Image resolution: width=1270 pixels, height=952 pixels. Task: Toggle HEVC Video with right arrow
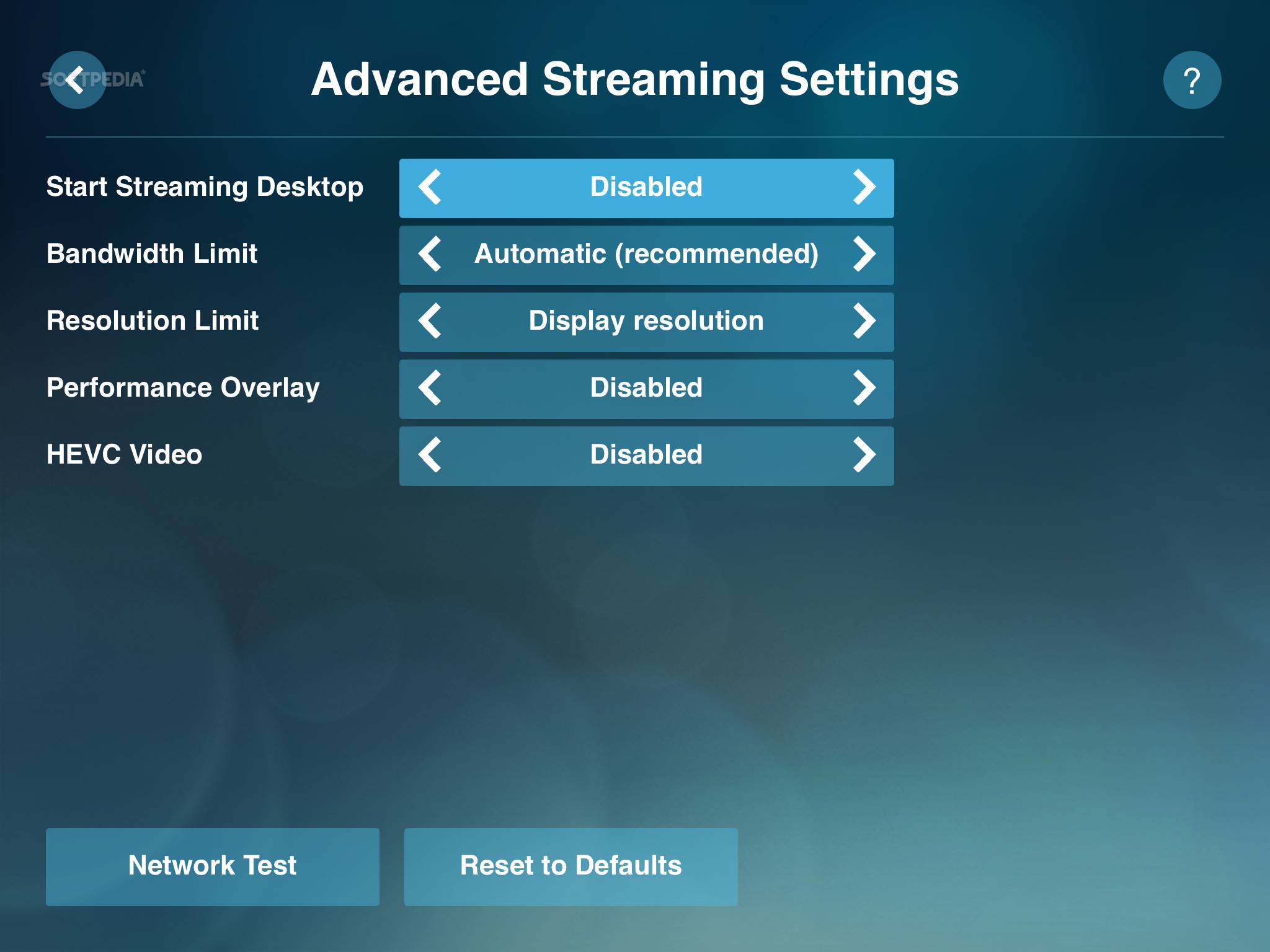[x=864, y=455]
